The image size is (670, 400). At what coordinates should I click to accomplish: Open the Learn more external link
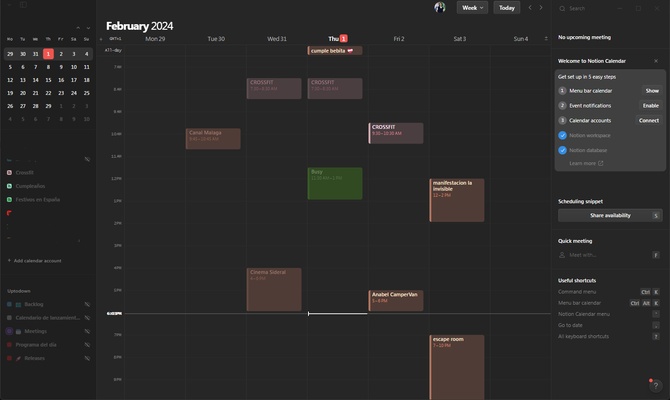[600, 163]
